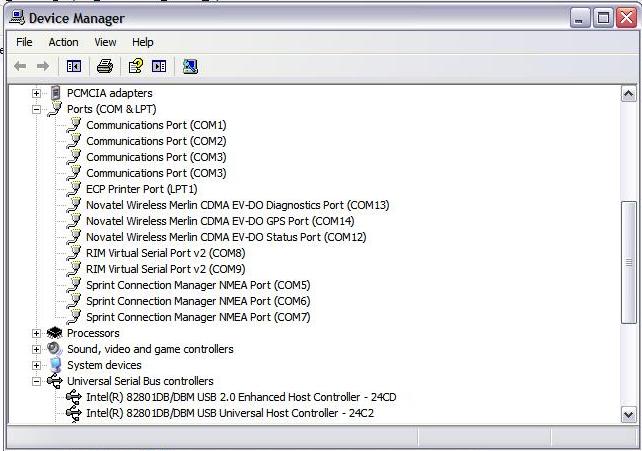This screenshot has width=642, height=451.
Task: Click the scrollbar down arrow
Action: click(x=628, y=415)
